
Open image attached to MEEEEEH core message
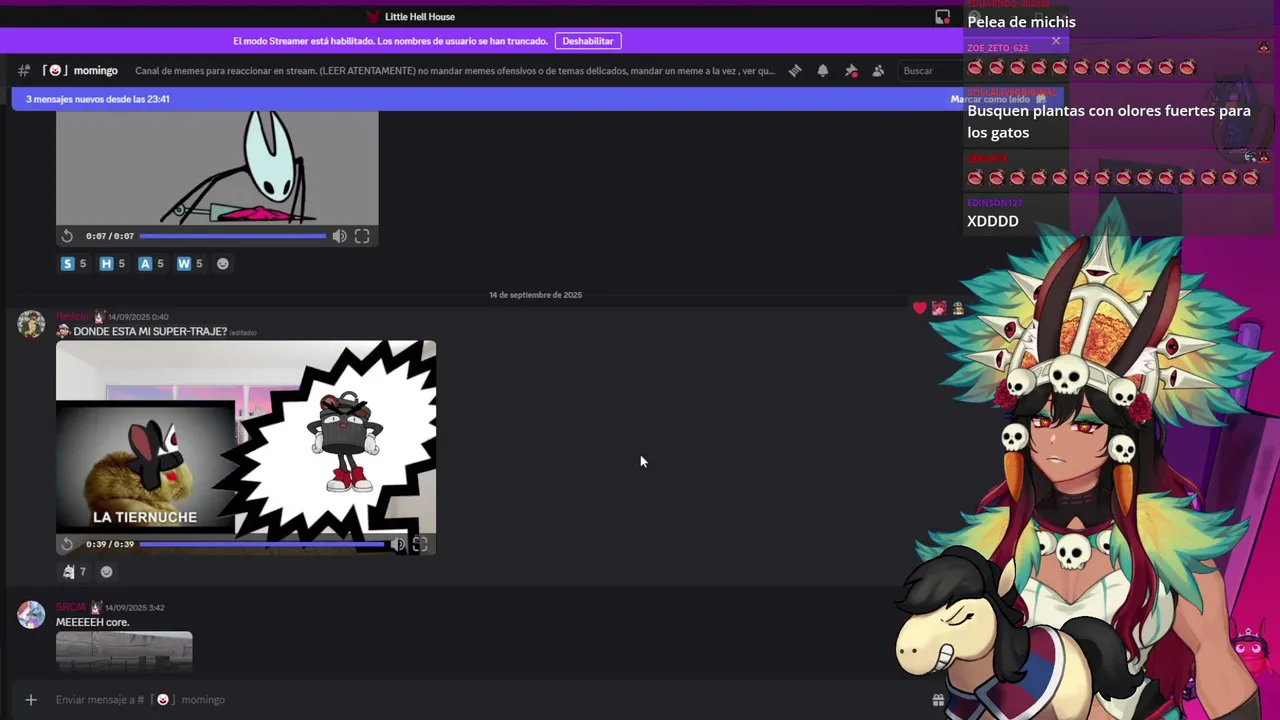point(124,651)
